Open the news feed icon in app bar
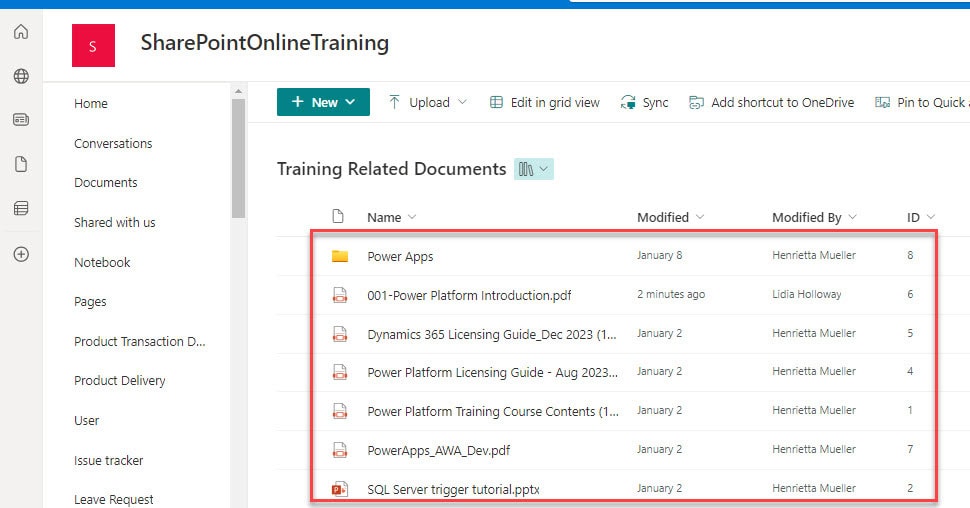 coord(21,119)
